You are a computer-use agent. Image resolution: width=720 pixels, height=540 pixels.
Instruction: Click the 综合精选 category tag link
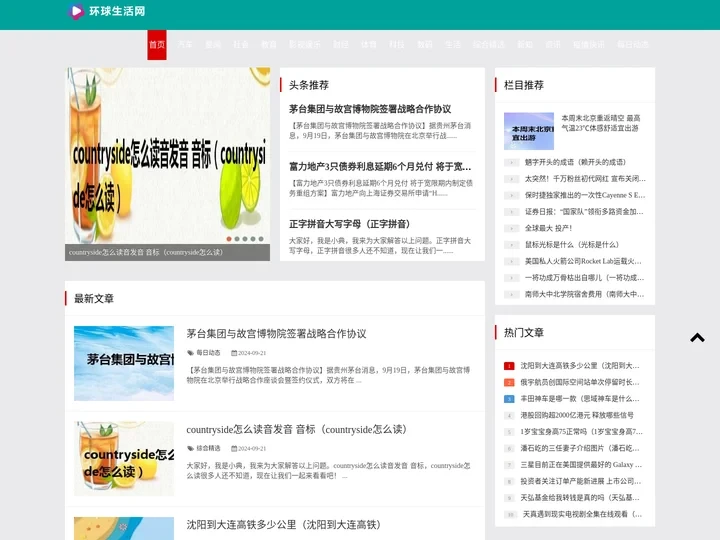[208, 448]
